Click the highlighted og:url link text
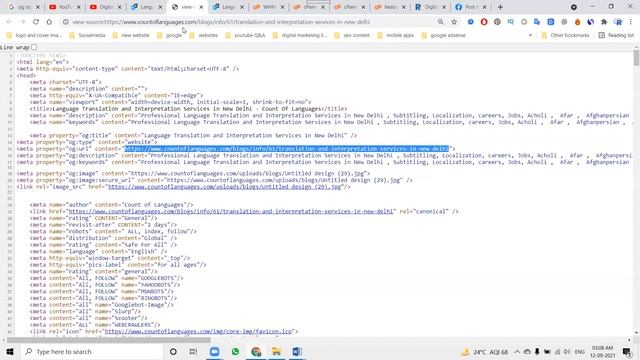Viewport: 640px width, 360px height. click(287, 149)
